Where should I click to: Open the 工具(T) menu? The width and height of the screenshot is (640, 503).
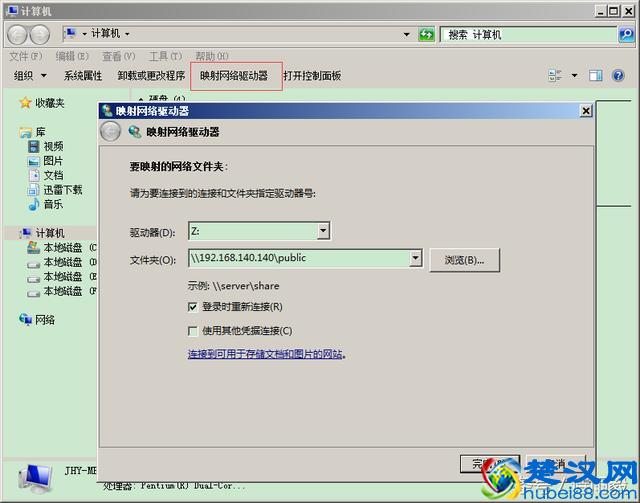pyautogui.click(x=165, y=56)
